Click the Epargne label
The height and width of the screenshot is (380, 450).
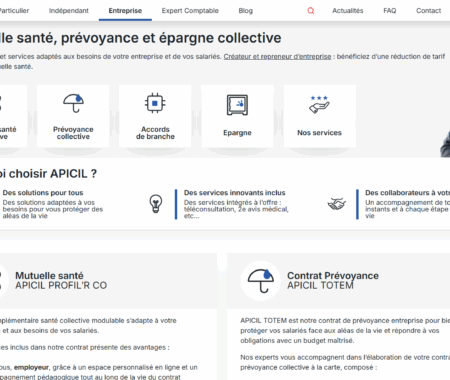tap(237, 133)
